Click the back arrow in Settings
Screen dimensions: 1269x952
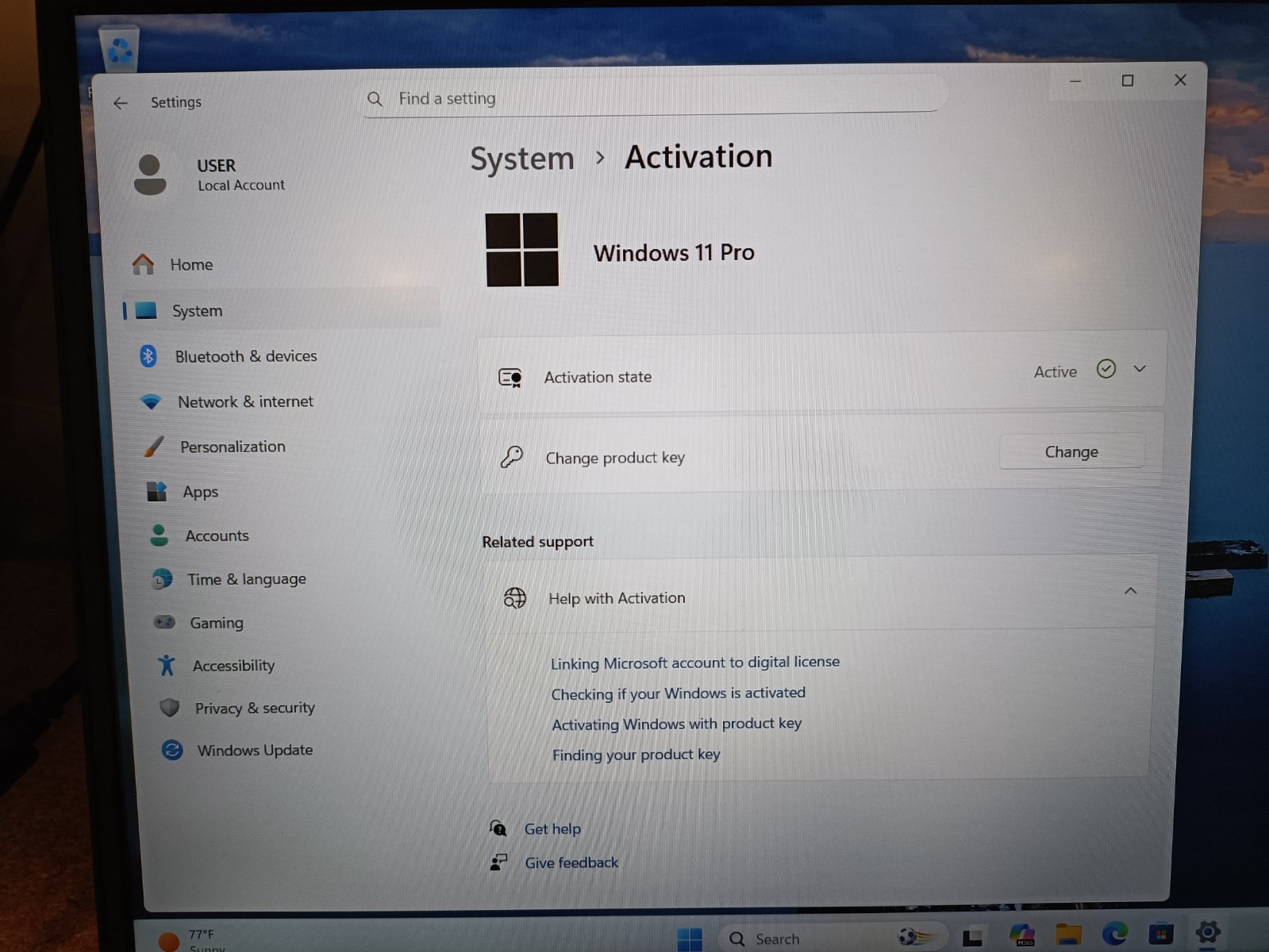pos(121,103)
